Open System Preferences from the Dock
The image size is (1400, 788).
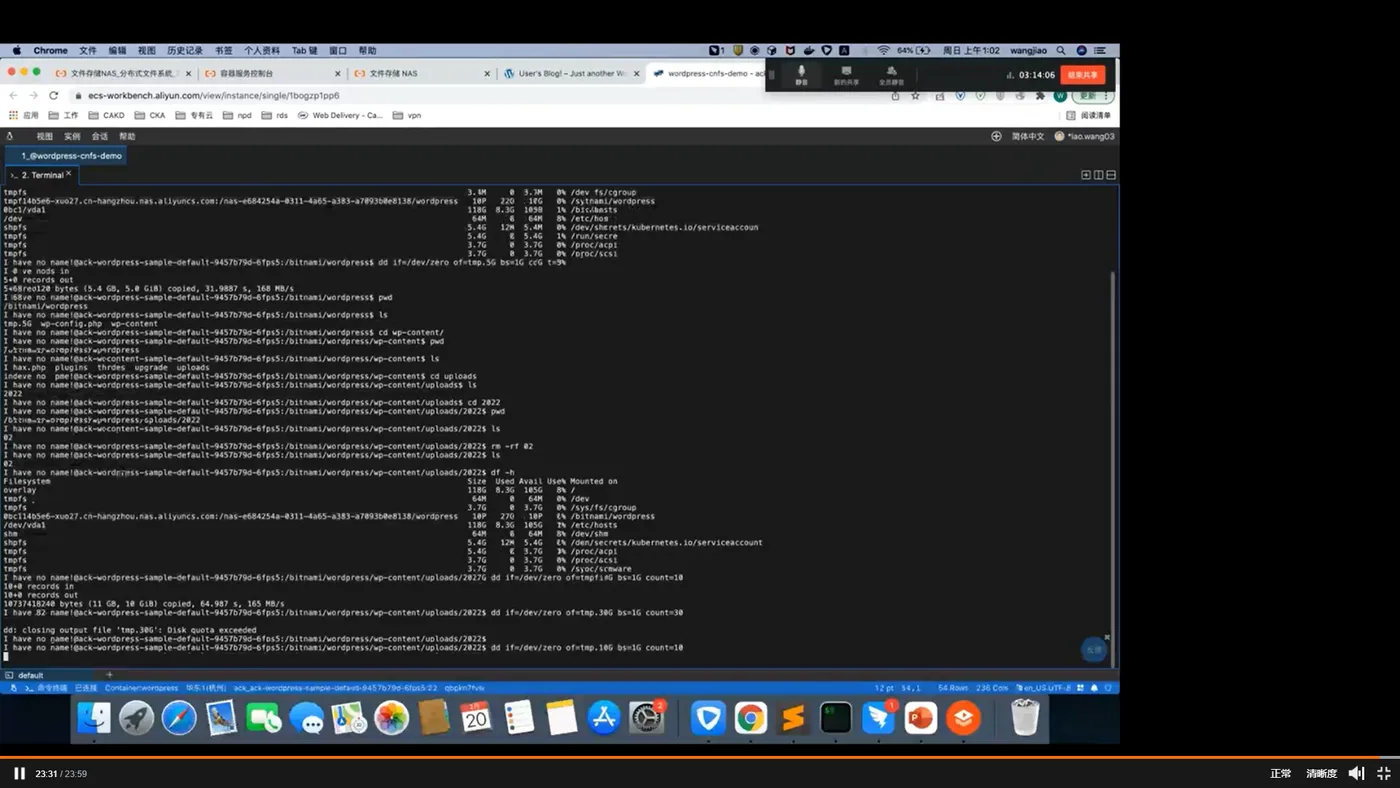tap(647, 718)
